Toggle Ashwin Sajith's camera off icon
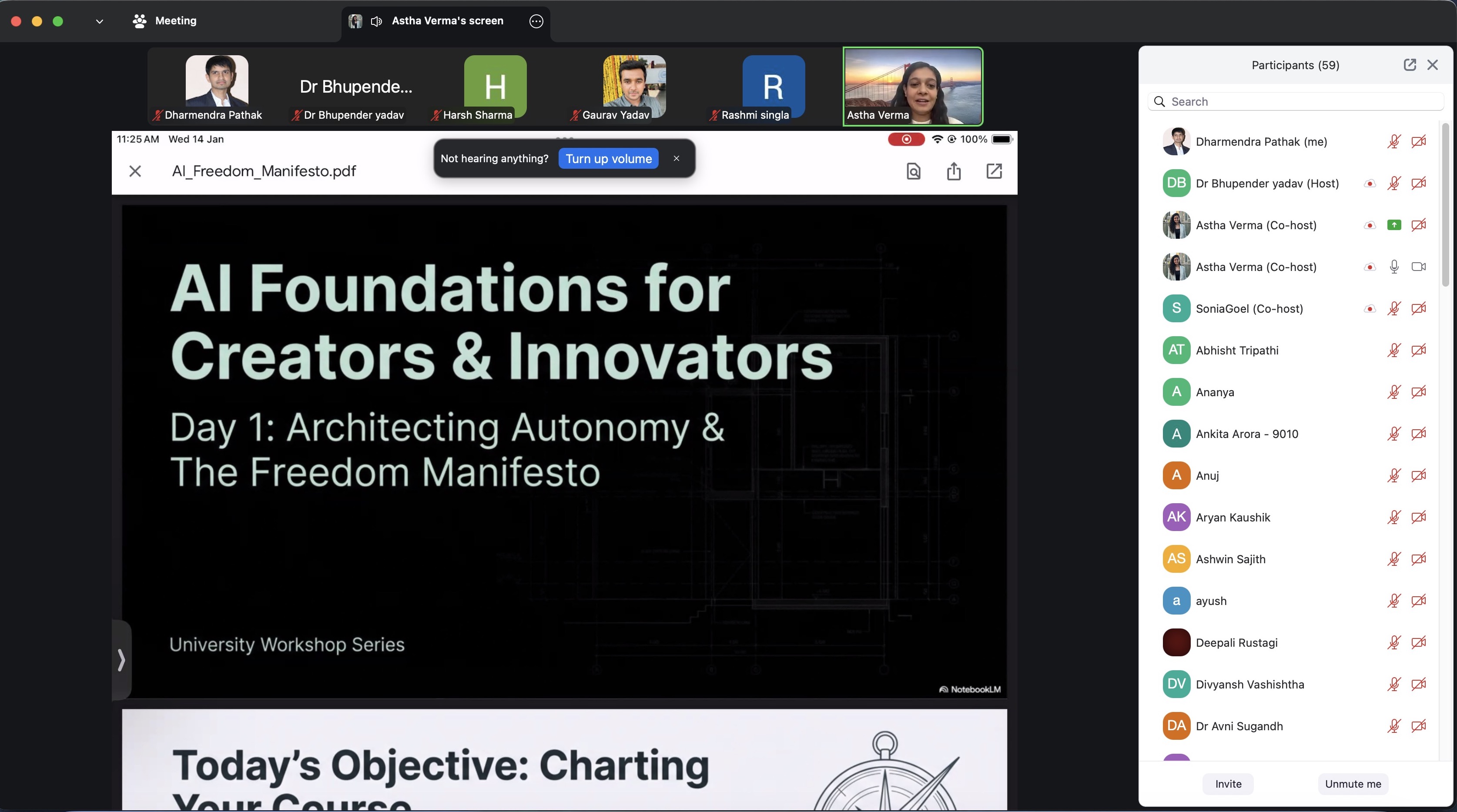 [x=1418, y=559]
